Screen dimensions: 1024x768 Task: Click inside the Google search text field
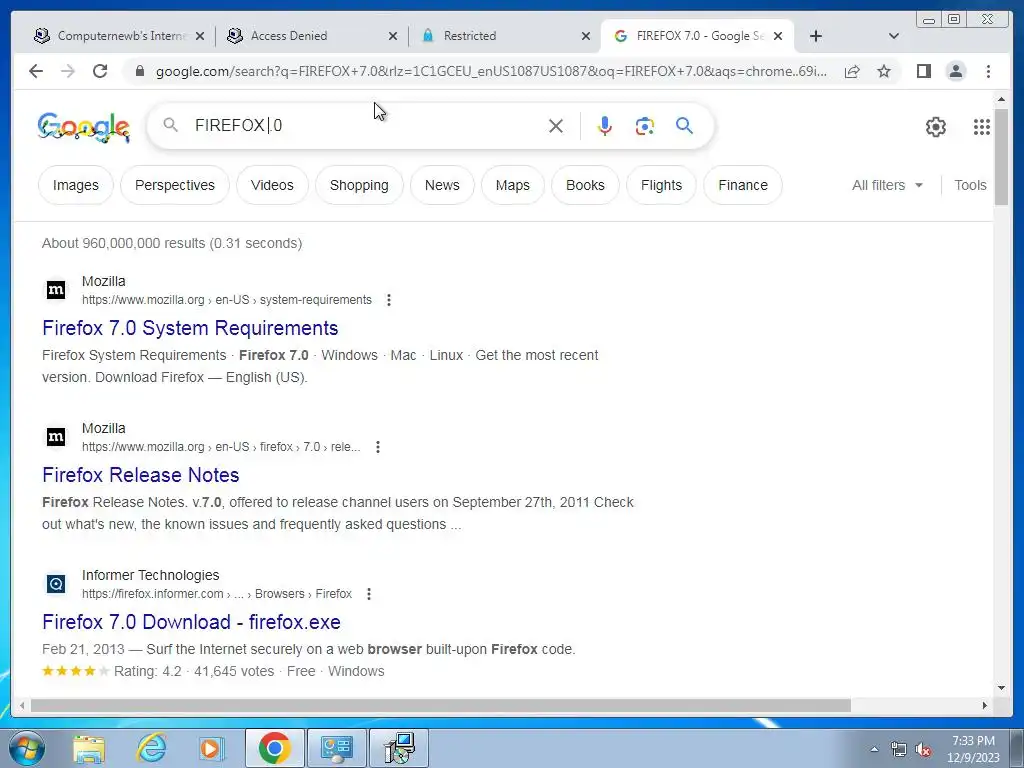coord(366,125)
